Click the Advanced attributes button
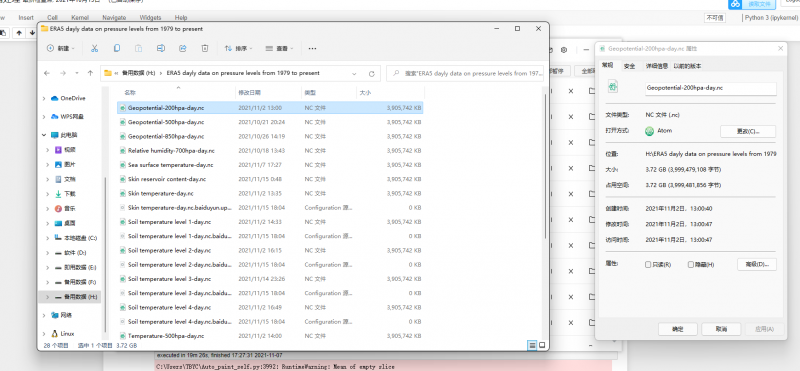The image size is (800, 371). pyautogui.click(x=757, y=264)
